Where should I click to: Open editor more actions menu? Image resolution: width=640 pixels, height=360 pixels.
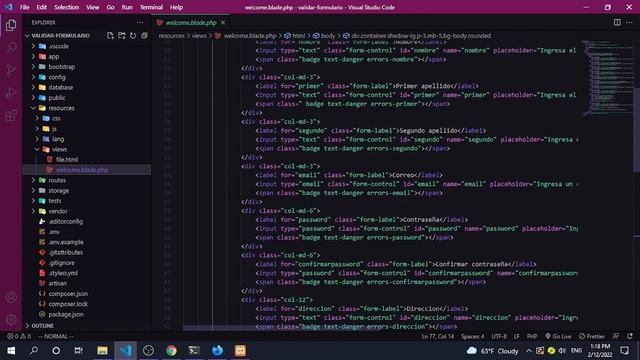click(x=629, y=22)
